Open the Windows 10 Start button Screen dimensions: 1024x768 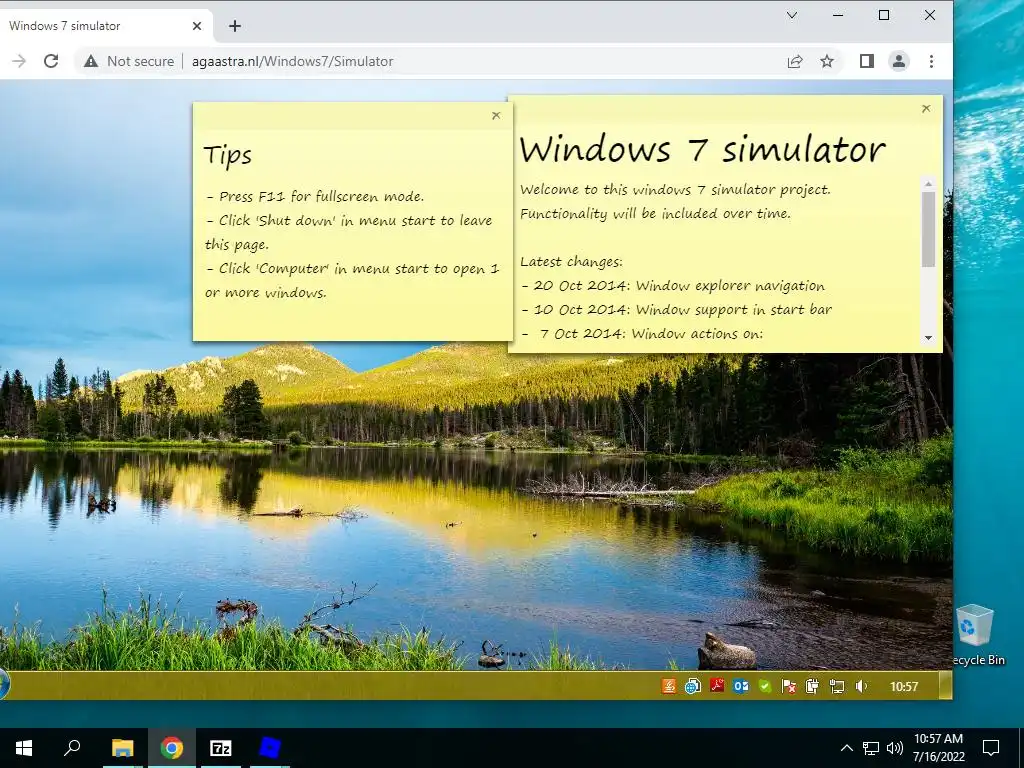[24, 748]
